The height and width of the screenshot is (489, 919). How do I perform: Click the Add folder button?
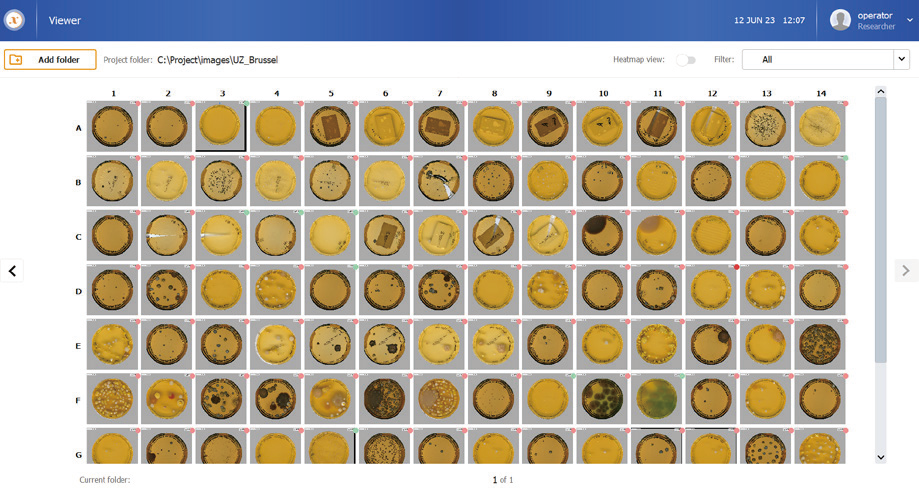coord(50,60)
